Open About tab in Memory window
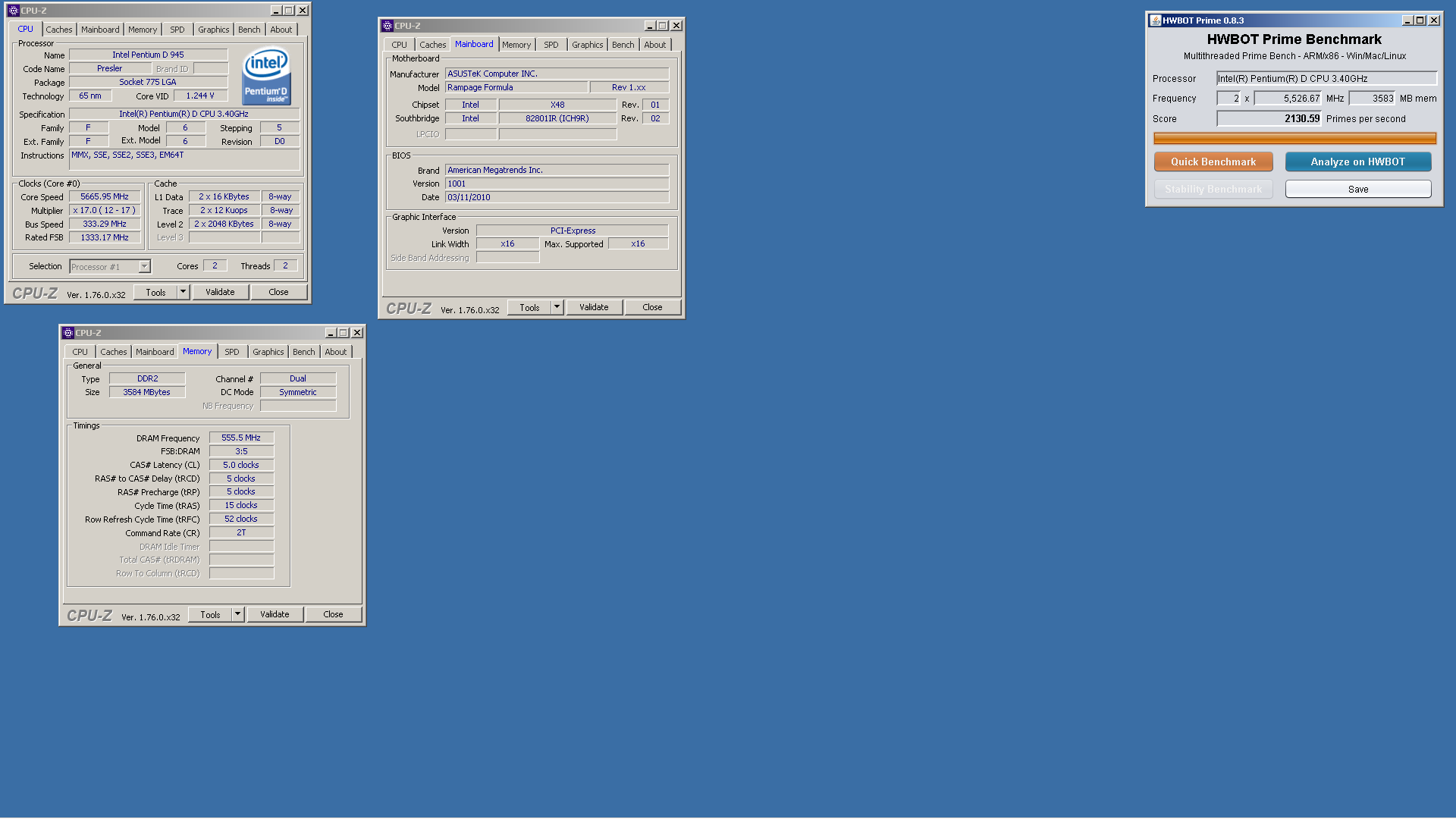The height and width of the screenshot is (819, 1456). (336, 352)
